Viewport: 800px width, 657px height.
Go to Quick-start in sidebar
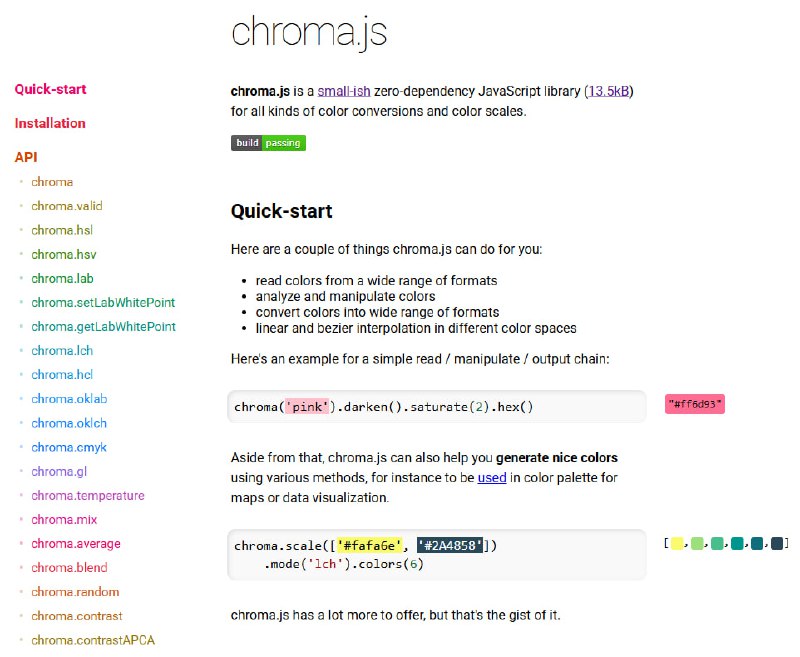pos(51,89)
